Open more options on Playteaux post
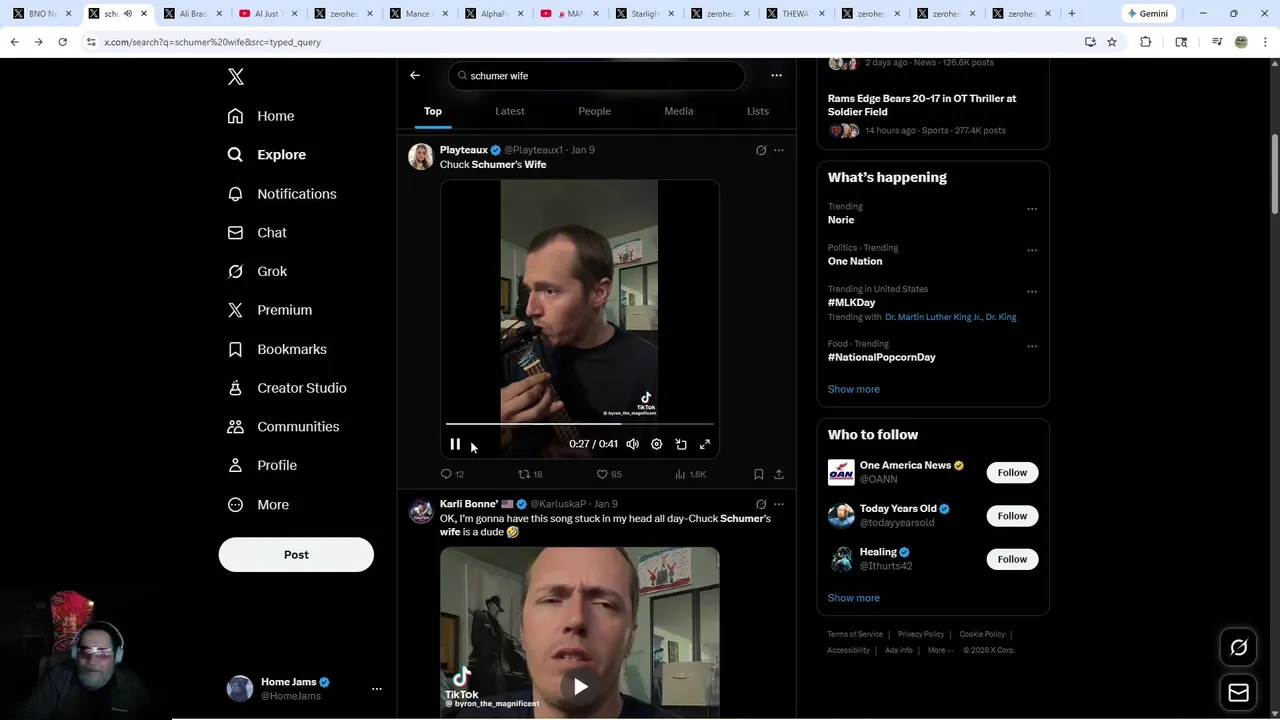Image resolution: width=1280 pixels, height=720 pixels. 779,150
